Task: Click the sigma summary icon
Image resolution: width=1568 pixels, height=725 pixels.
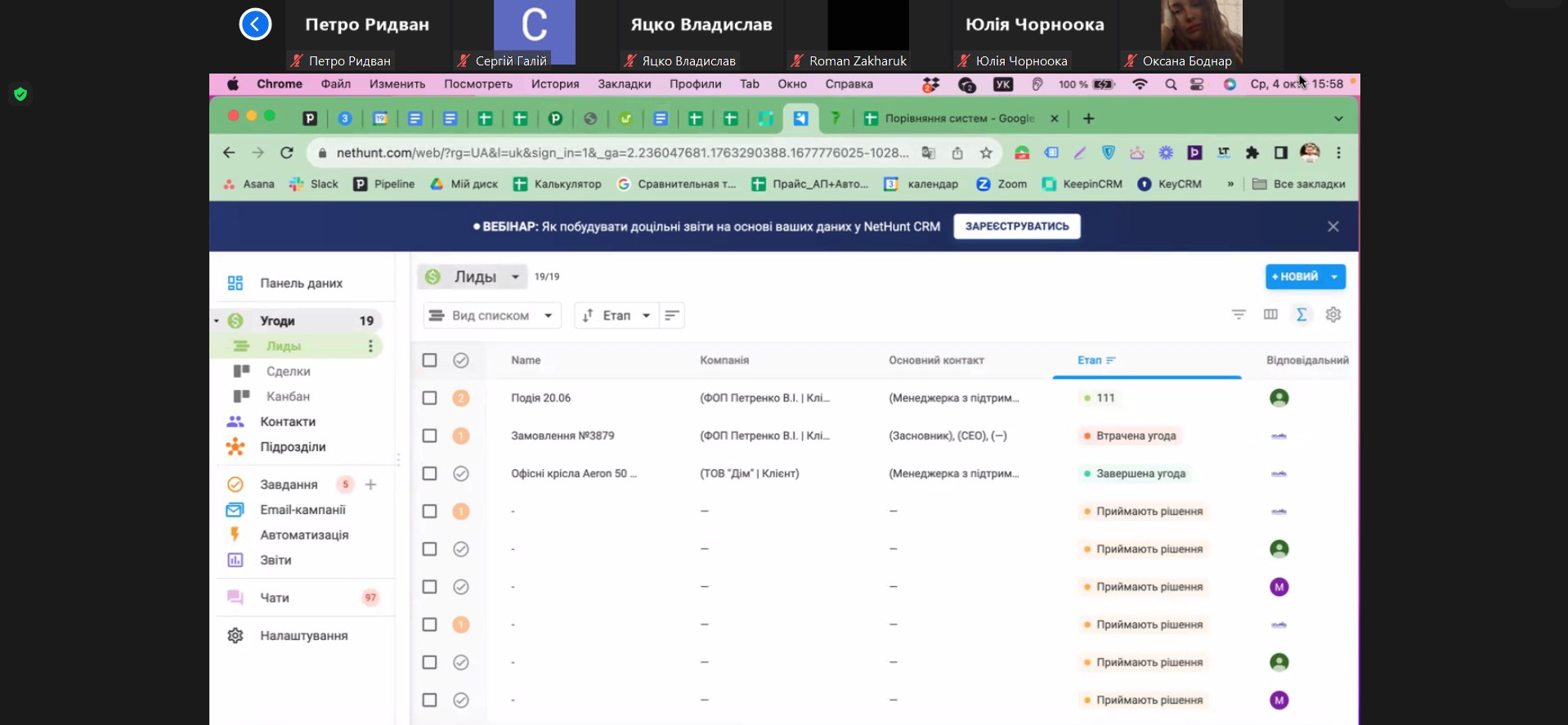Action: pyautogui.click(x=1301, y=315)
